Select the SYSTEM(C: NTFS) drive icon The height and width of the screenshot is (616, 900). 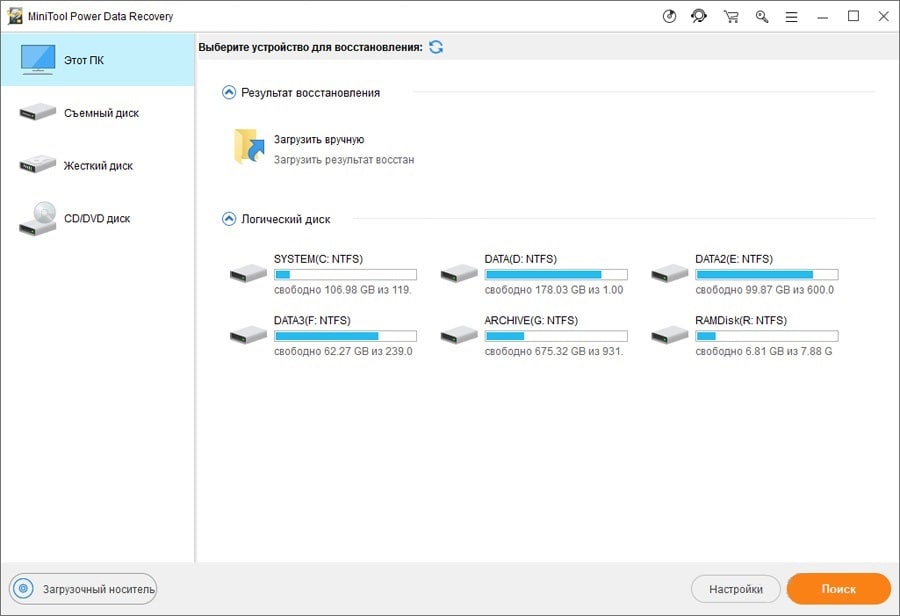click(248, 273)
